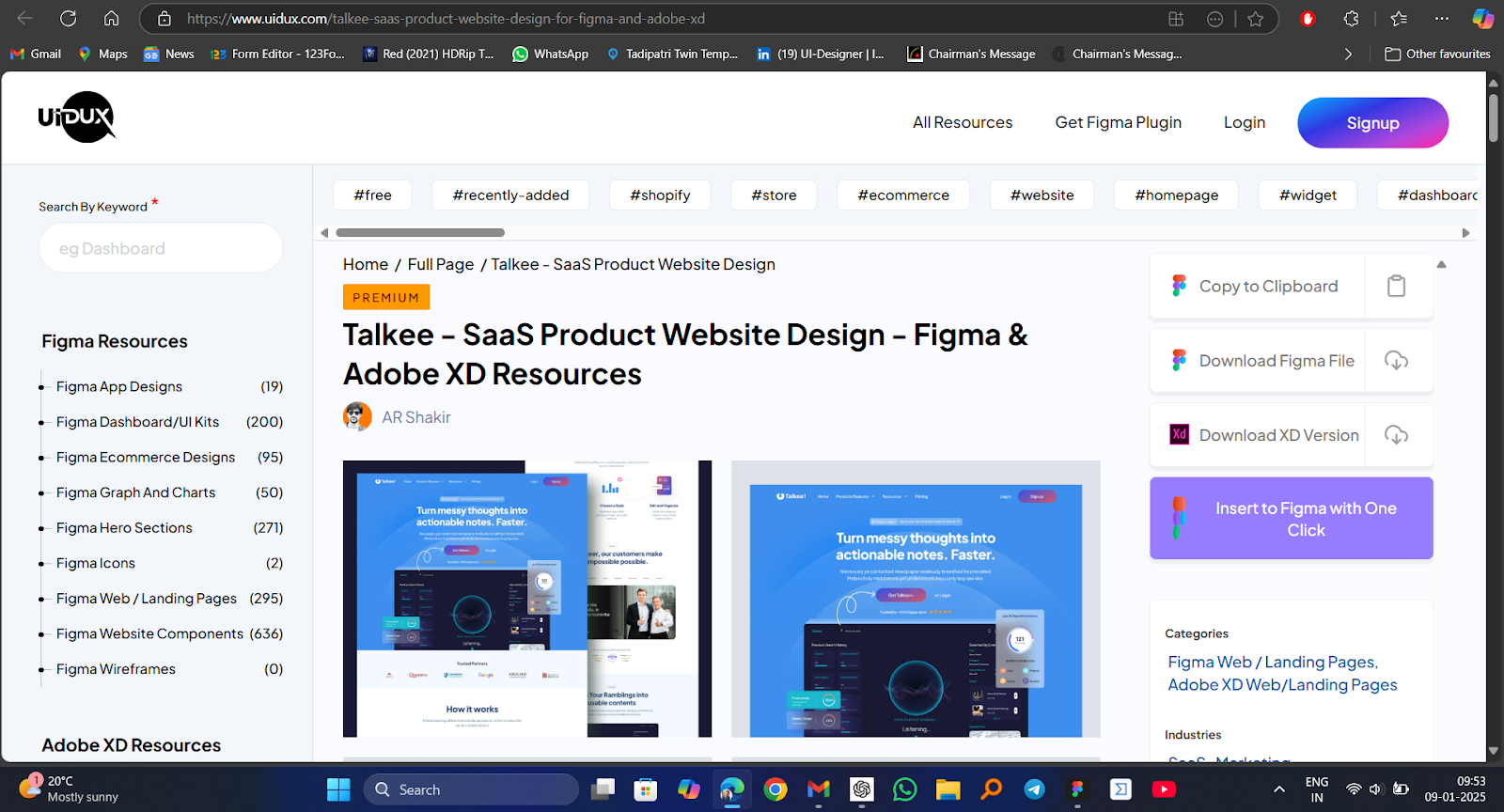Image resolution: width=1504 pixels, height=812 pixels.
Task: Click the browser address bar
Action: coord(677,19)
